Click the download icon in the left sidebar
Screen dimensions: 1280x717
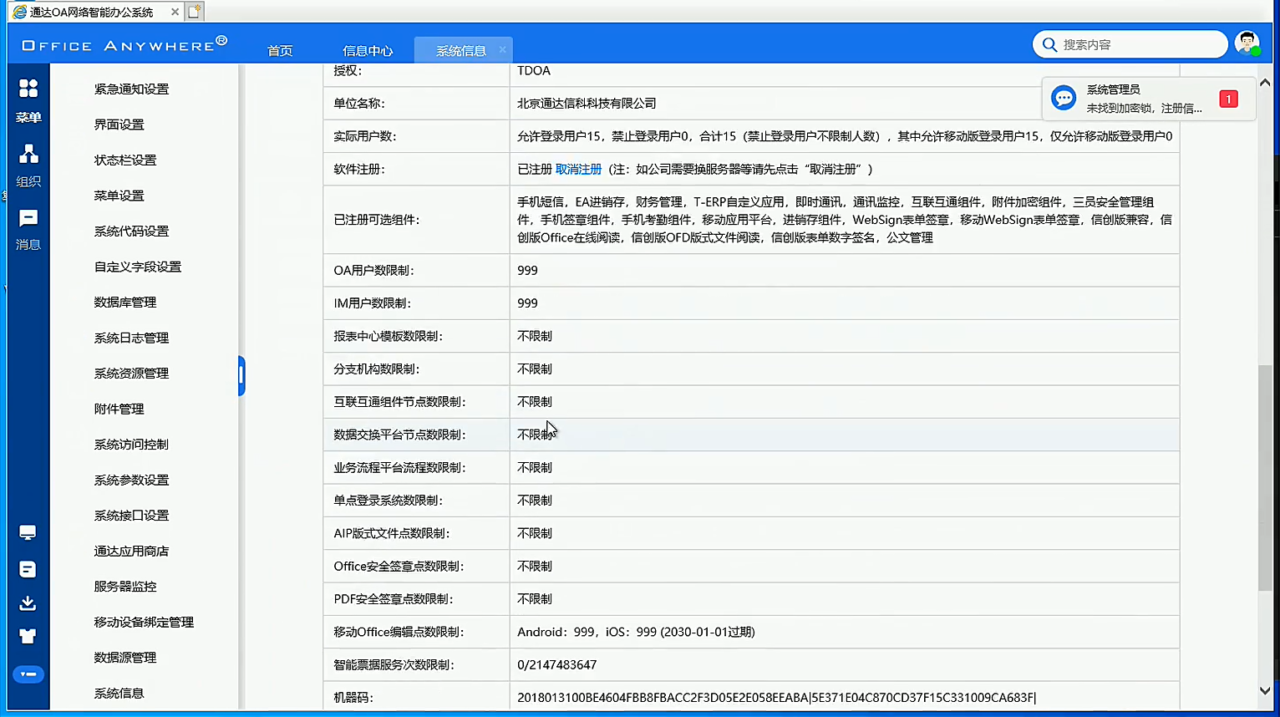28,603
